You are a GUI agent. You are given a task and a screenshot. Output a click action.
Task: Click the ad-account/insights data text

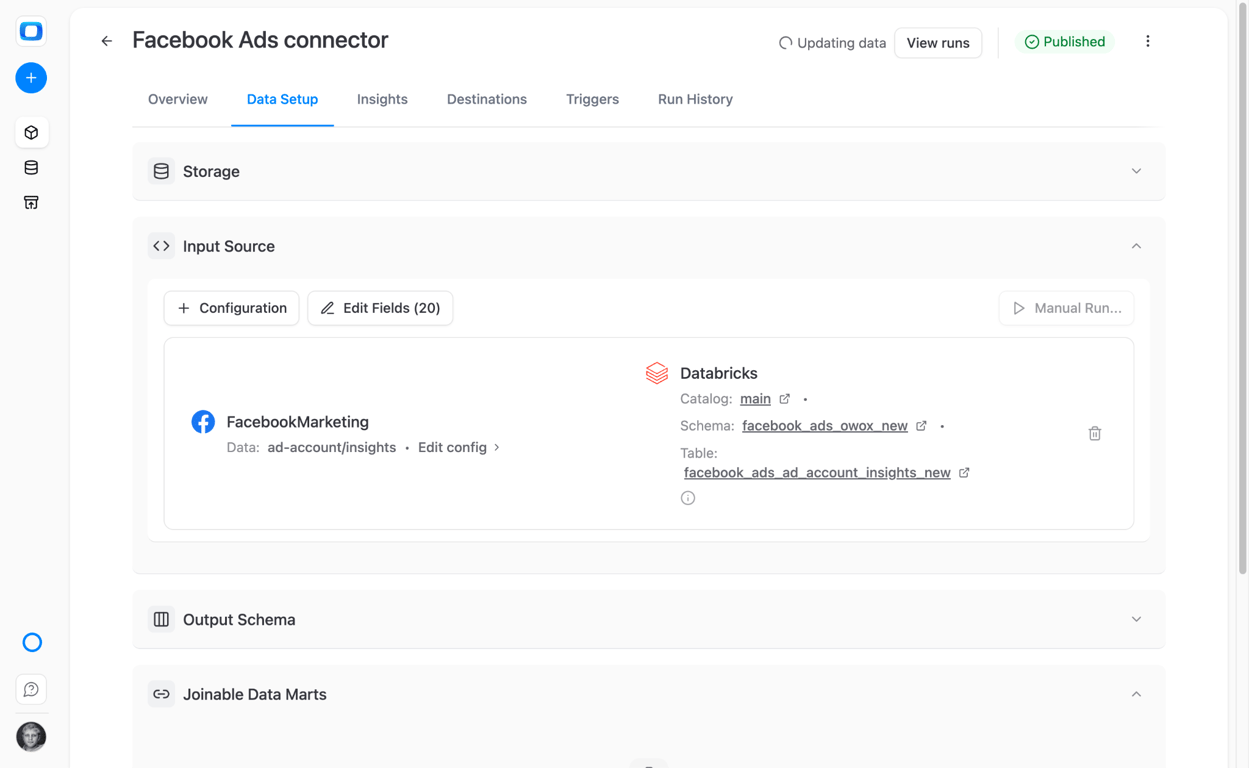click(331, 447)
